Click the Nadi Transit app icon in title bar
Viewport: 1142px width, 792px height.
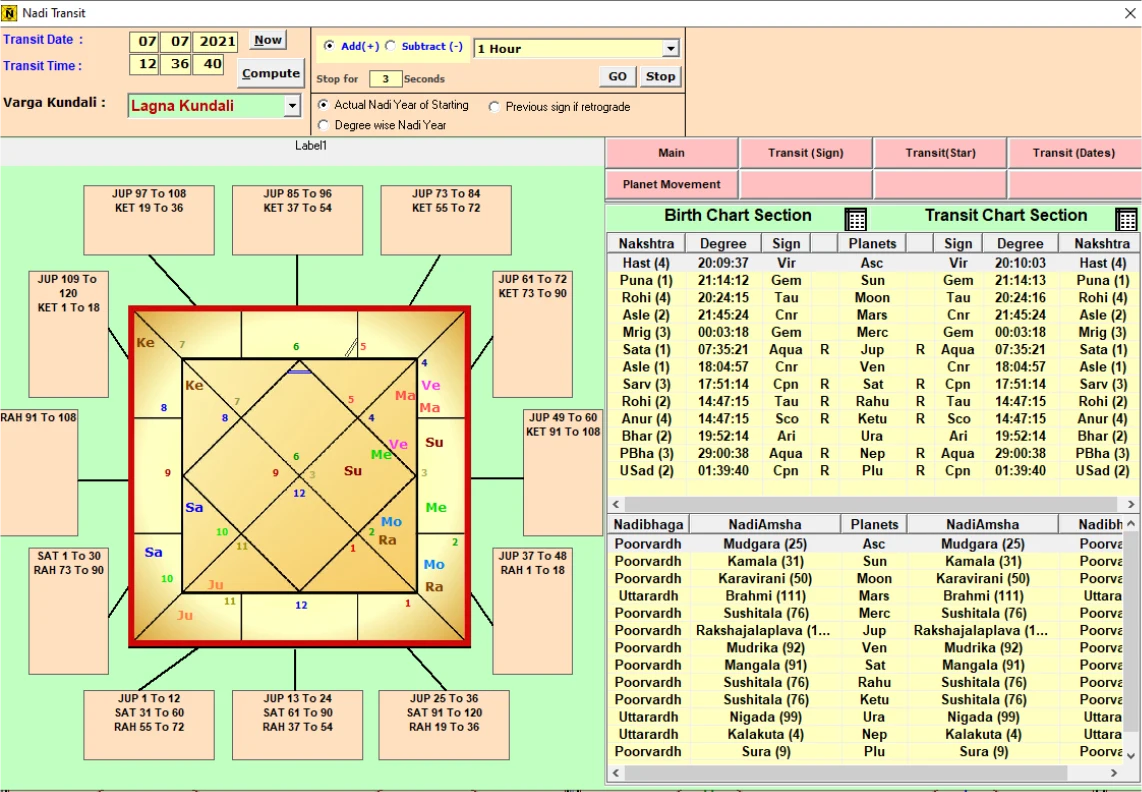[9, 12]
